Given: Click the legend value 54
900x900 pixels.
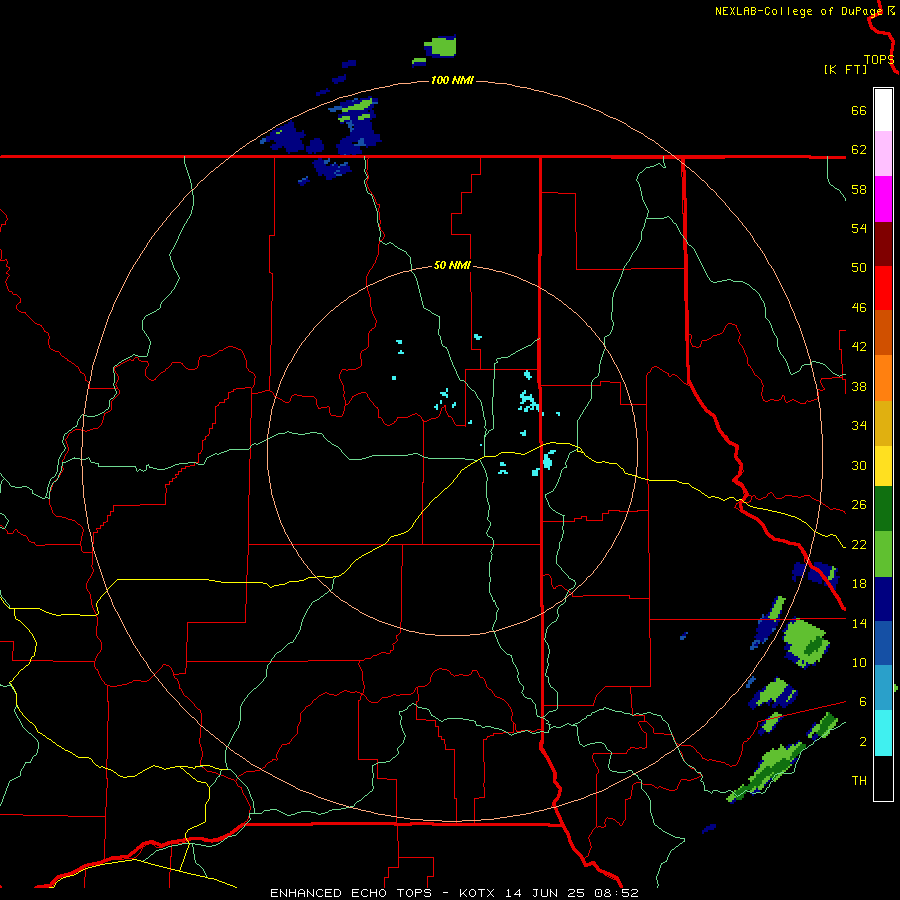Looking at the screenshot, I should point(859,228).
